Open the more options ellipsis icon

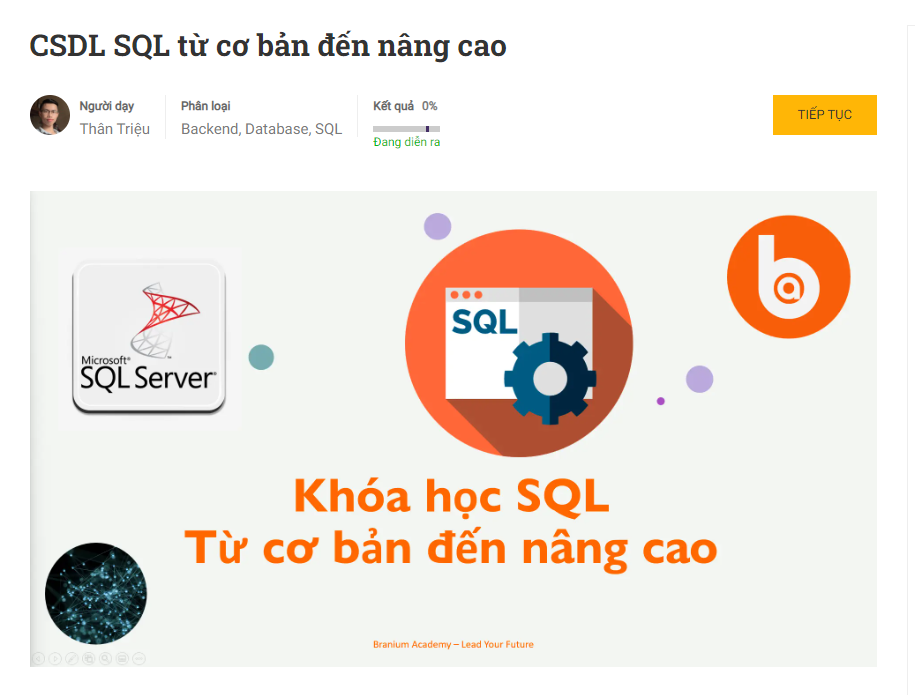coord(140,658)
